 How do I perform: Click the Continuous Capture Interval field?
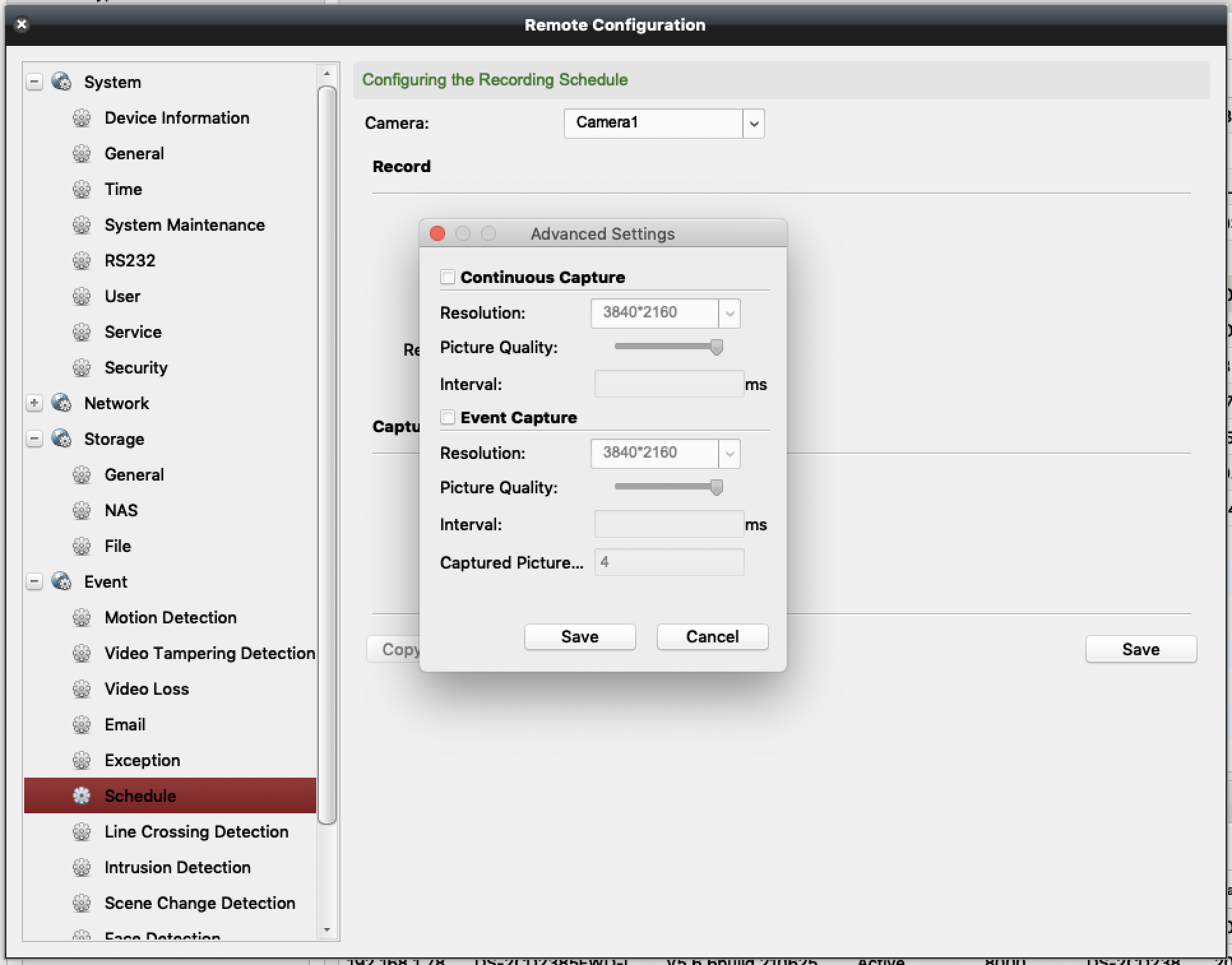[668, 384]
